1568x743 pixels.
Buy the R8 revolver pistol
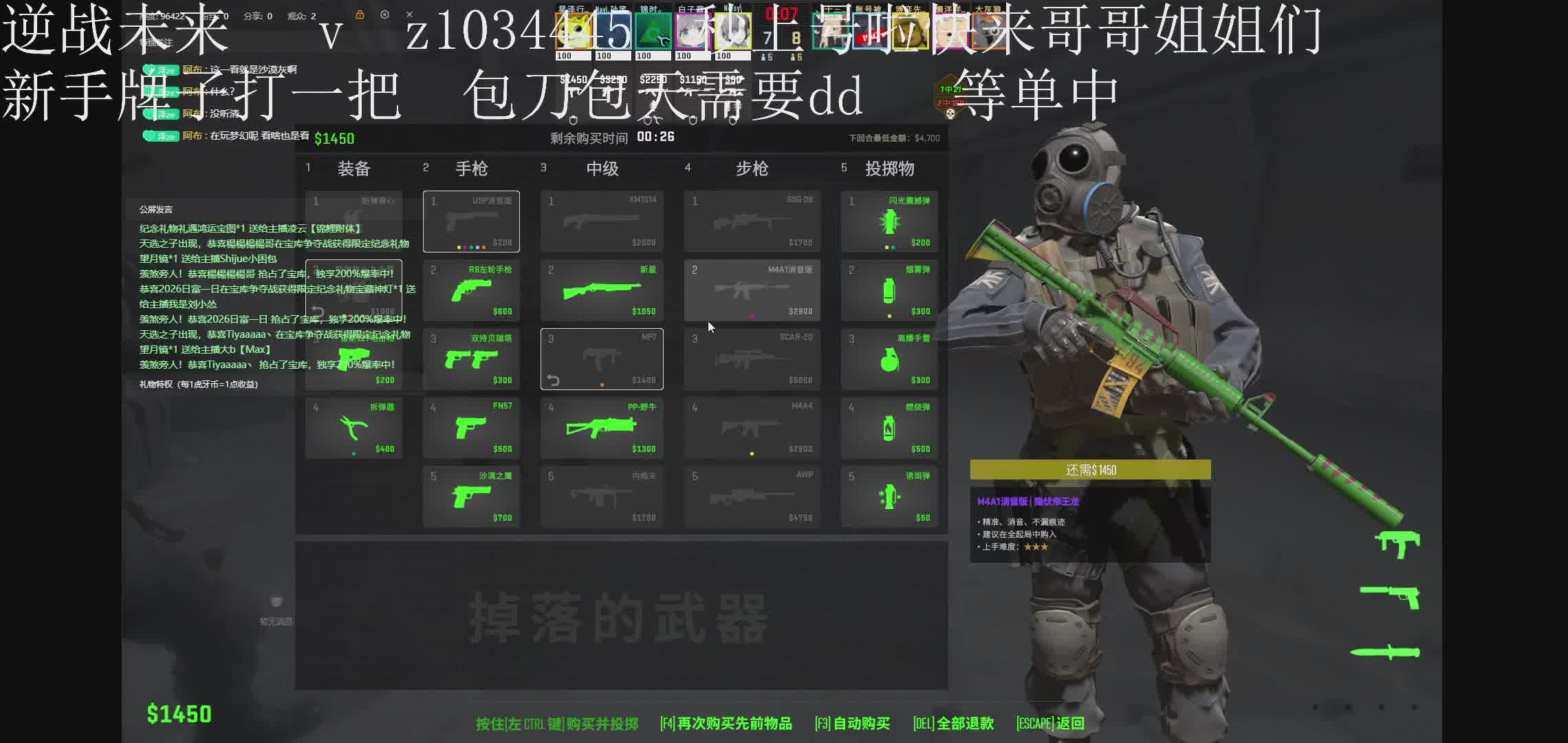coord(471,290)
